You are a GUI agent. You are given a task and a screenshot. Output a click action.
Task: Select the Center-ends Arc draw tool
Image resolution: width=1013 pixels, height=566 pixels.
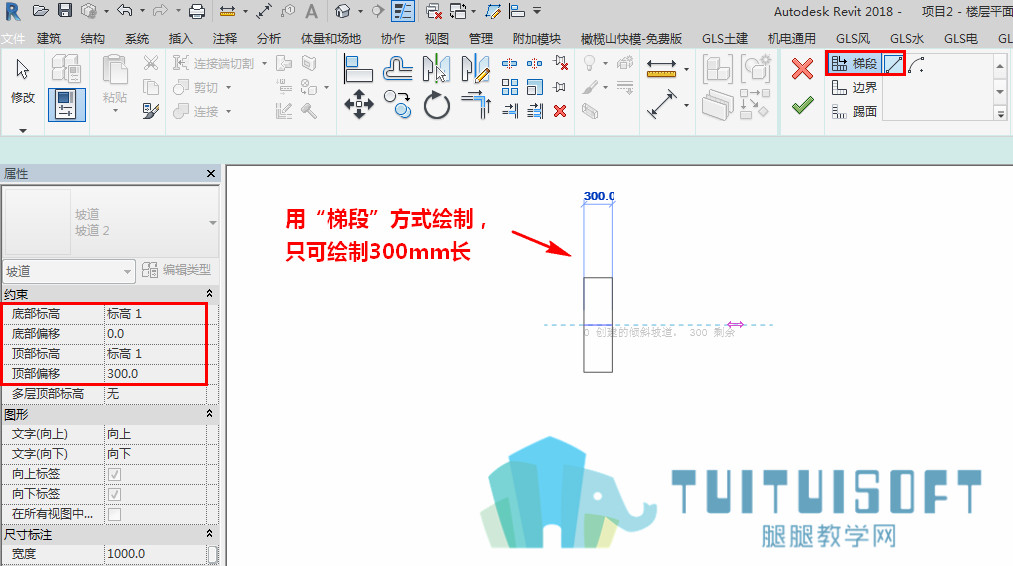click(x=915, y=64)
